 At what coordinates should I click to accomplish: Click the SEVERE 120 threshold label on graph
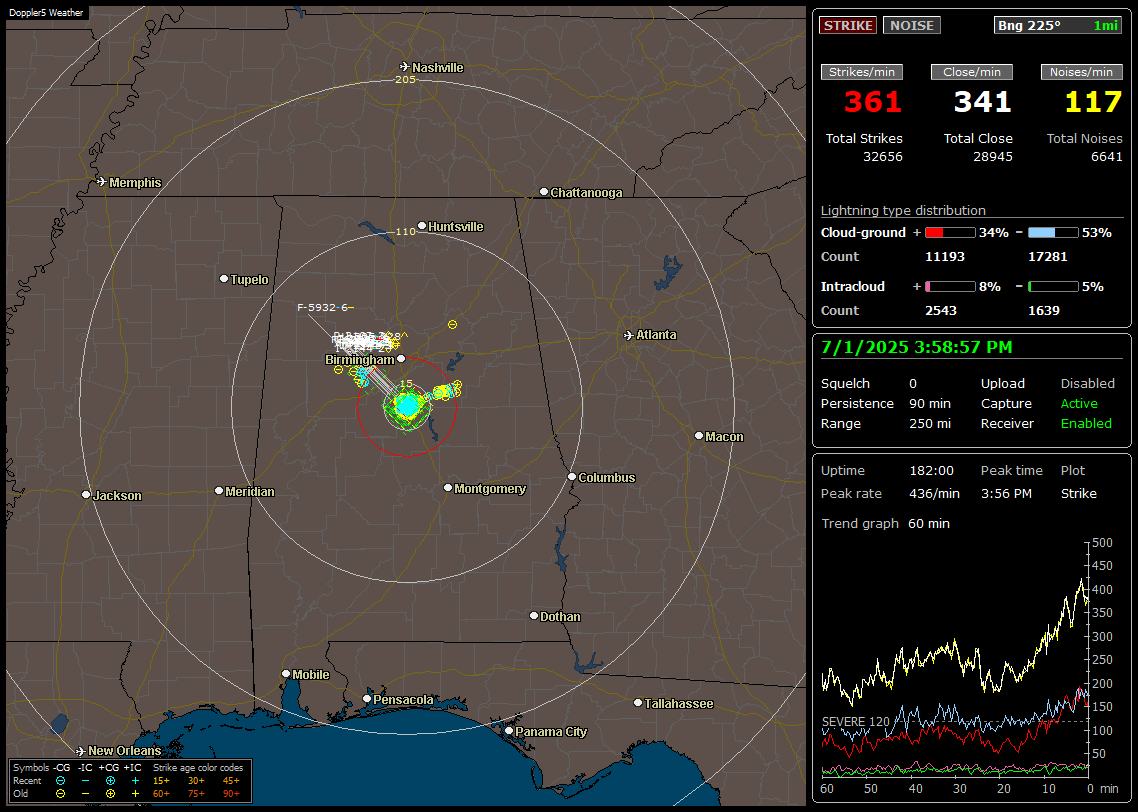point(856,722)
